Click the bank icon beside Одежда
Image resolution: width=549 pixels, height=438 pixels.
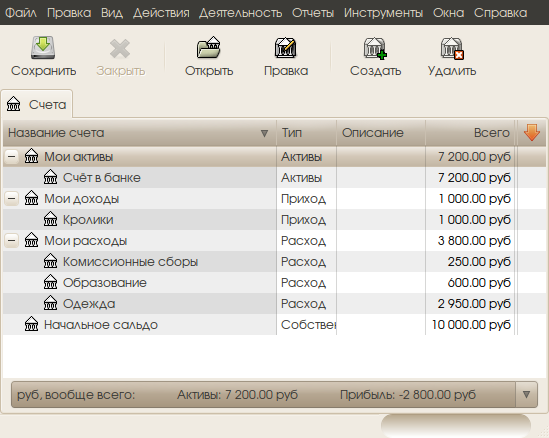(50, 303)
